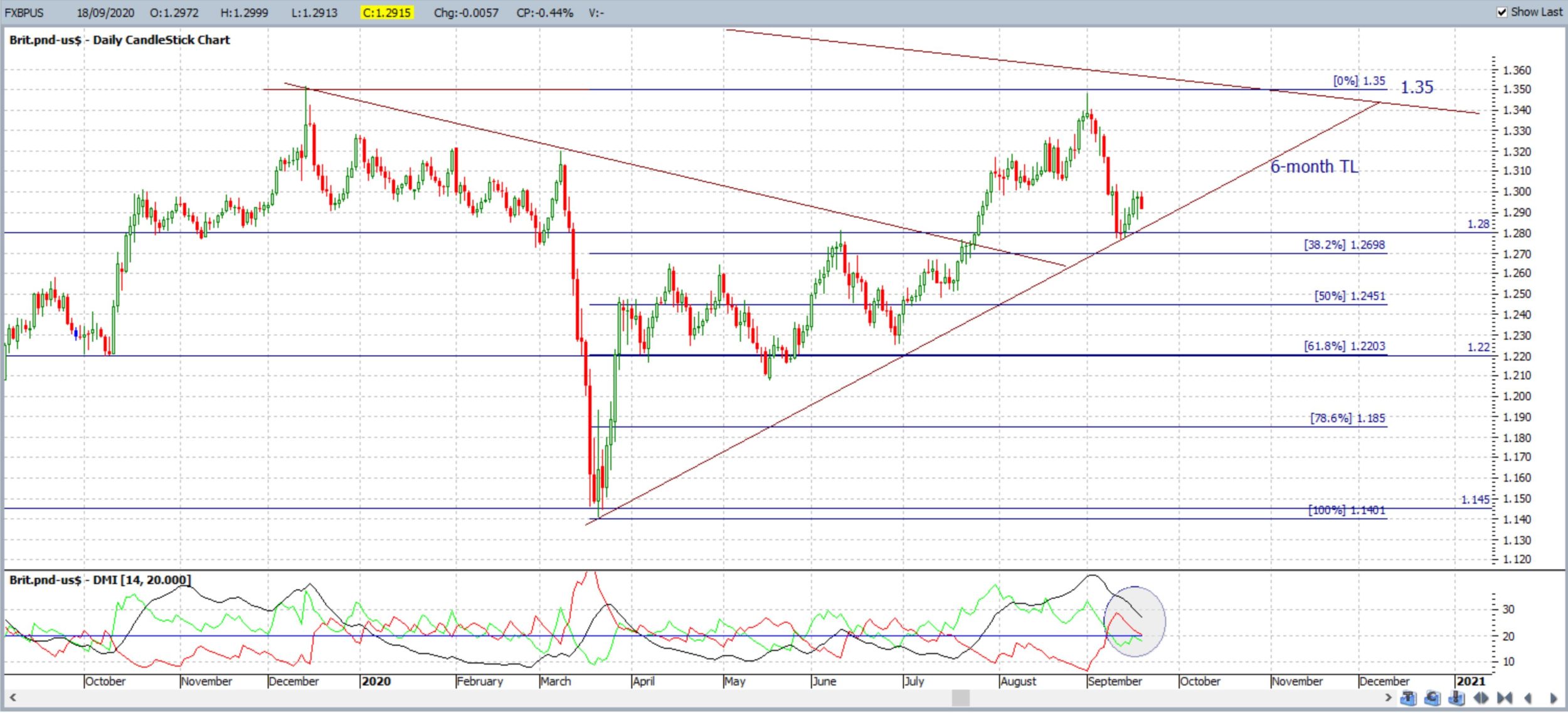Click the Chg:-0.0057 value
The height and width of the screenshot is (713, 1568).
(x=466, y=13)
